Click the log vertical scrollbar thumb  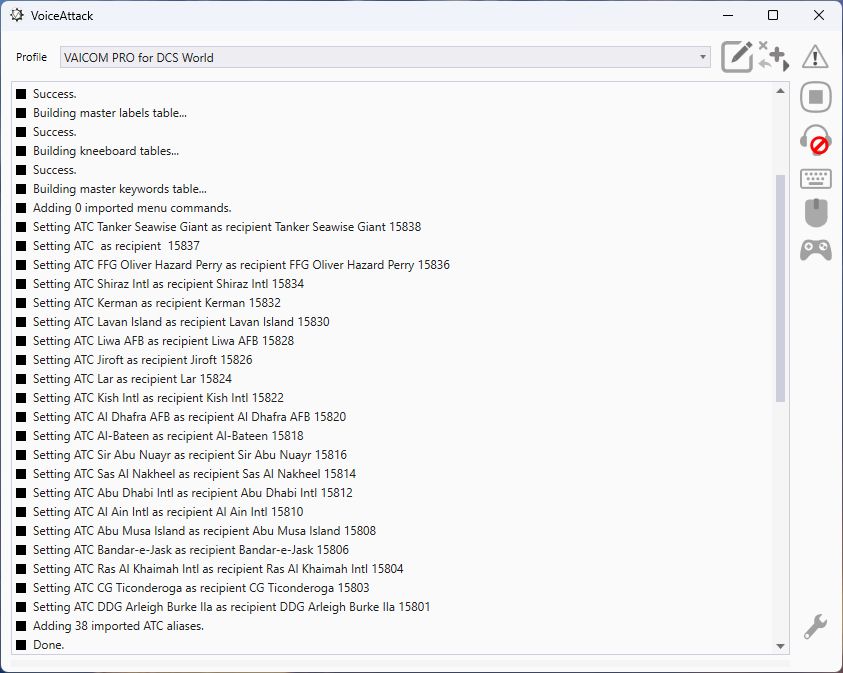[x=780, y=288]
